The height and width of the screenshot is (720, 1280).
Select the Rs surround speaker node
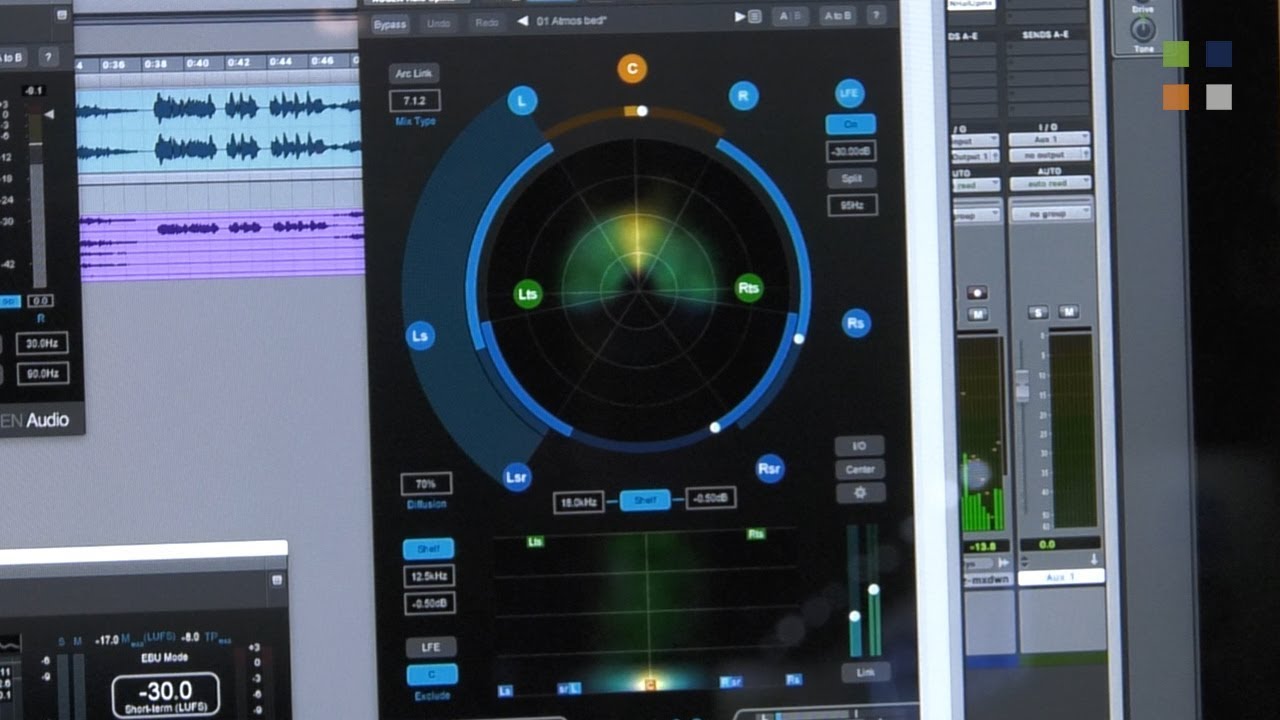click(855, 323)
